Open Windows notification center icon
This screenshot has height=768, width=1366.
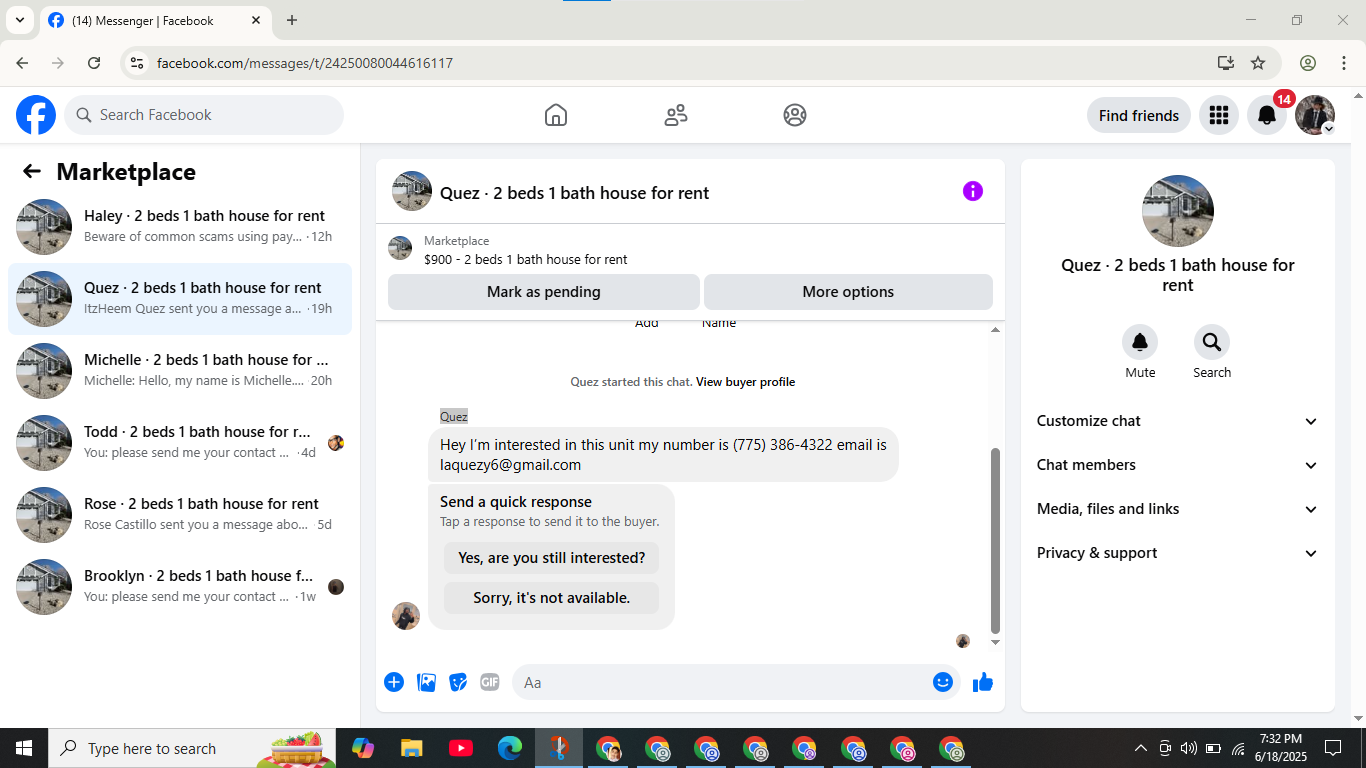(1333, 748)
